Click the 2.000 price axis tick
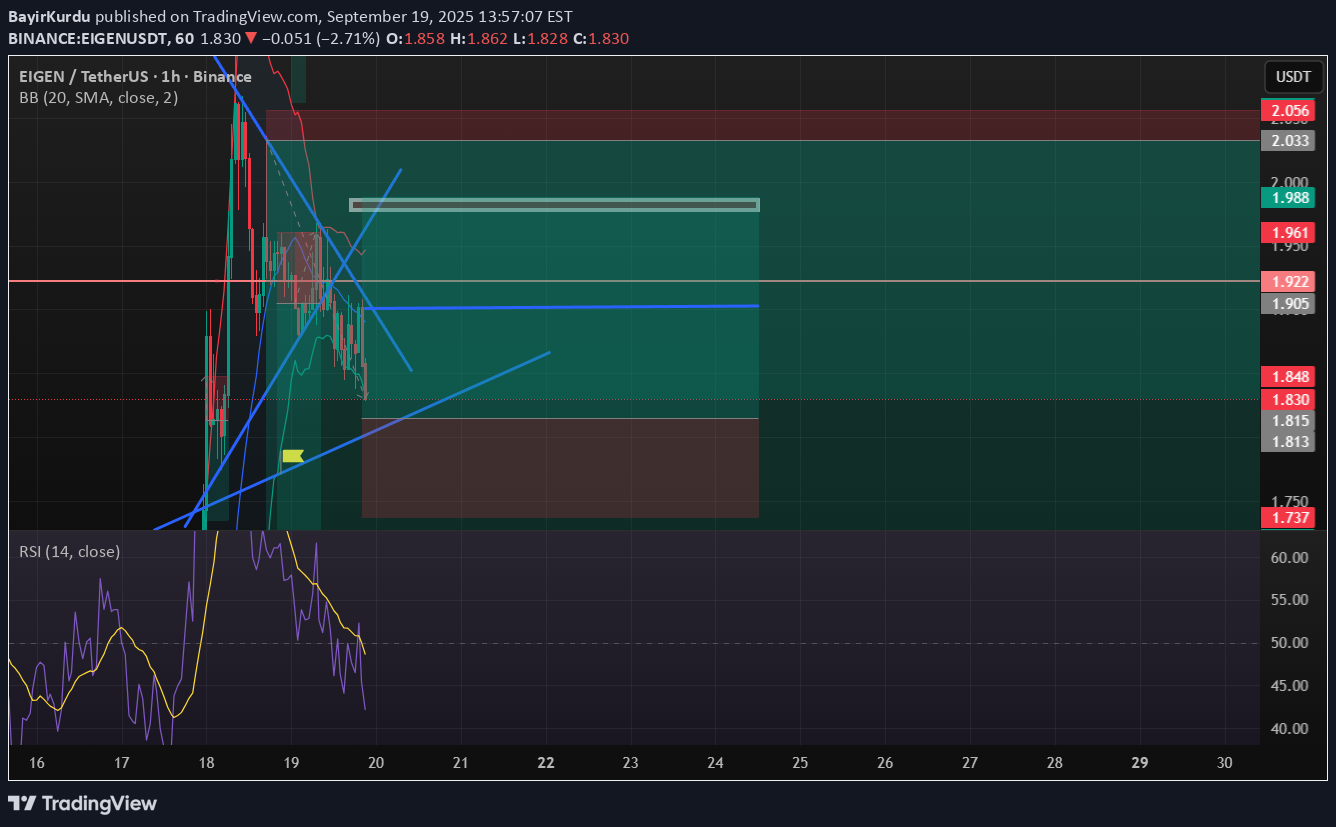Screen dimensions: 1336x827 [1290, 182]
